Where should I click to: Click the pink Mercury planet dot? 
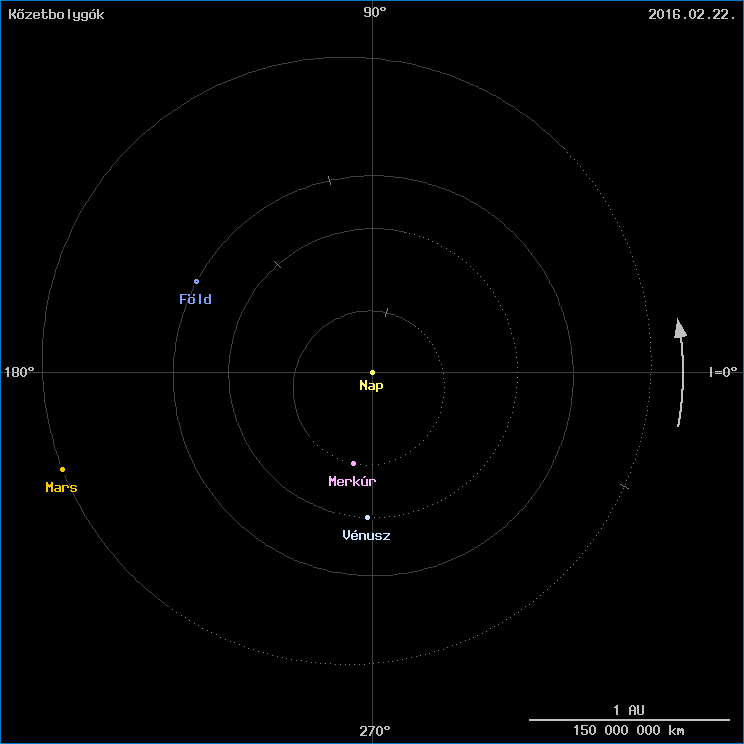[x=353, y=463]
